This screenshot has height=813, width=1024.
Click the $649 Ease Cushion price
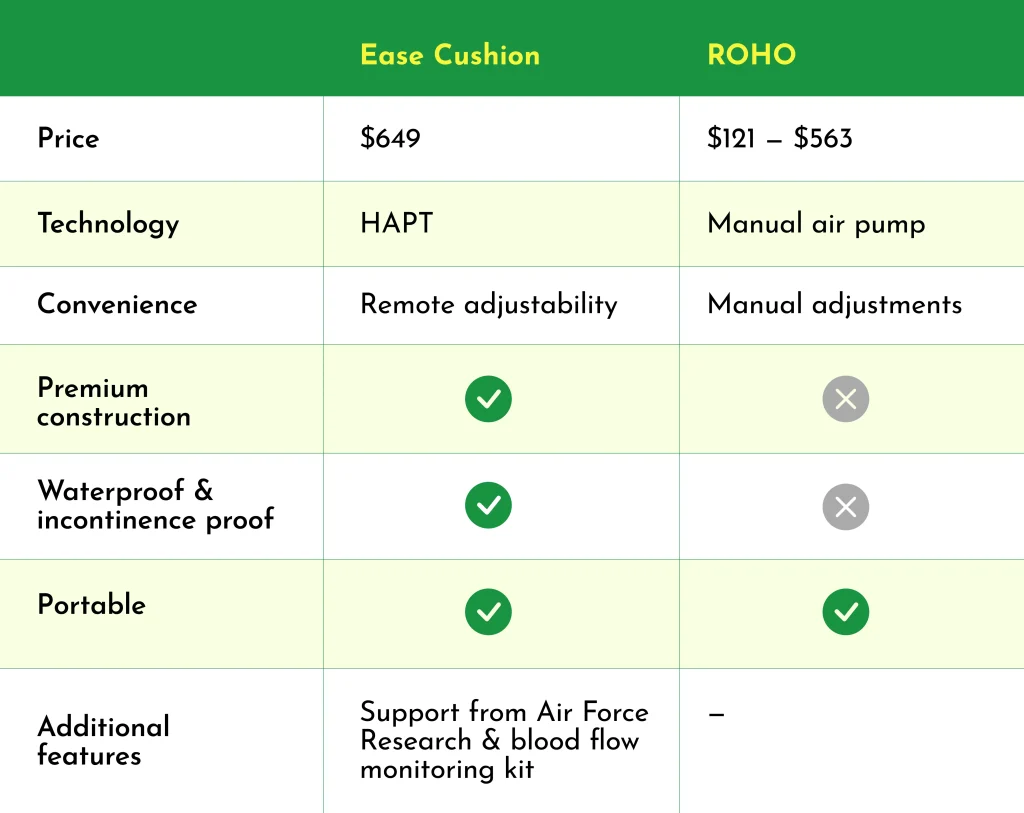point(390,138)
